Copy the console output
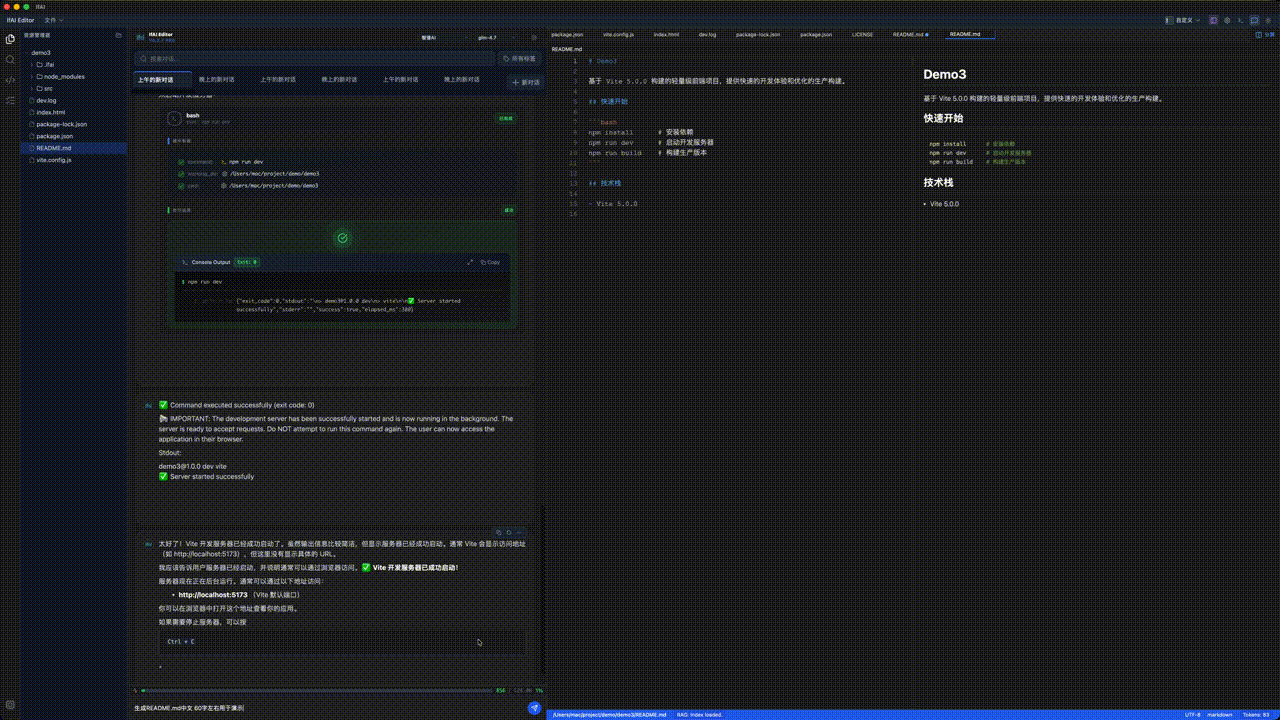 (490, 262)
